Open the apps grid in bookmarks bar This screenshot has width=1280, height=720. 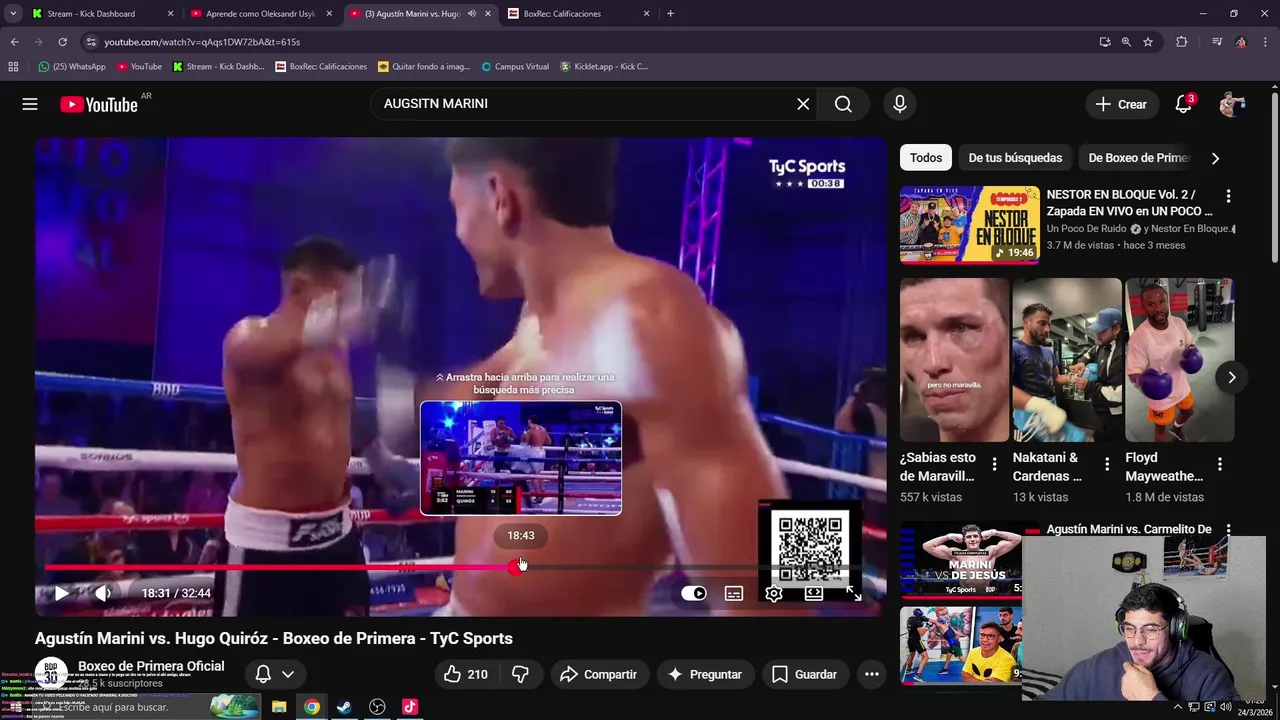pyautogui.click(x=13, y=67)
